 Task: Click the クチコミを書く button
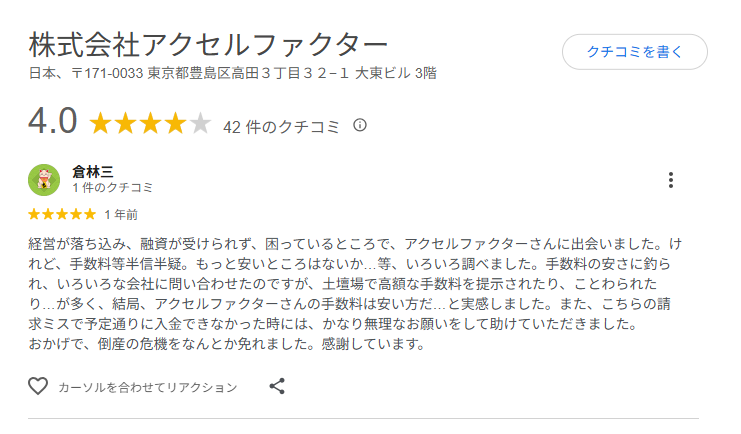pos(634,52)
